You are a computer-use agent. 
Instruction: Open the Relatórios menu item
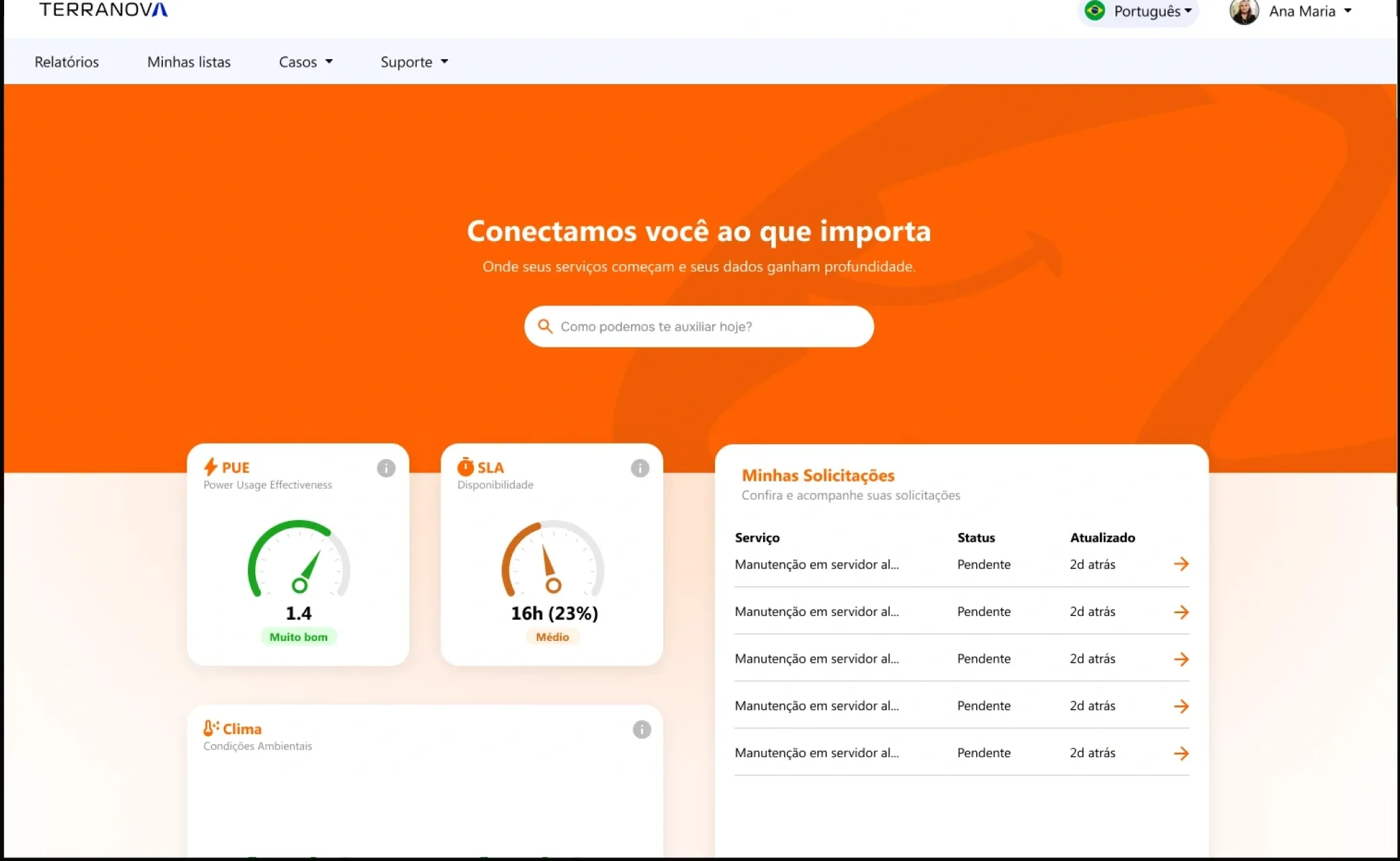(67, 62)
